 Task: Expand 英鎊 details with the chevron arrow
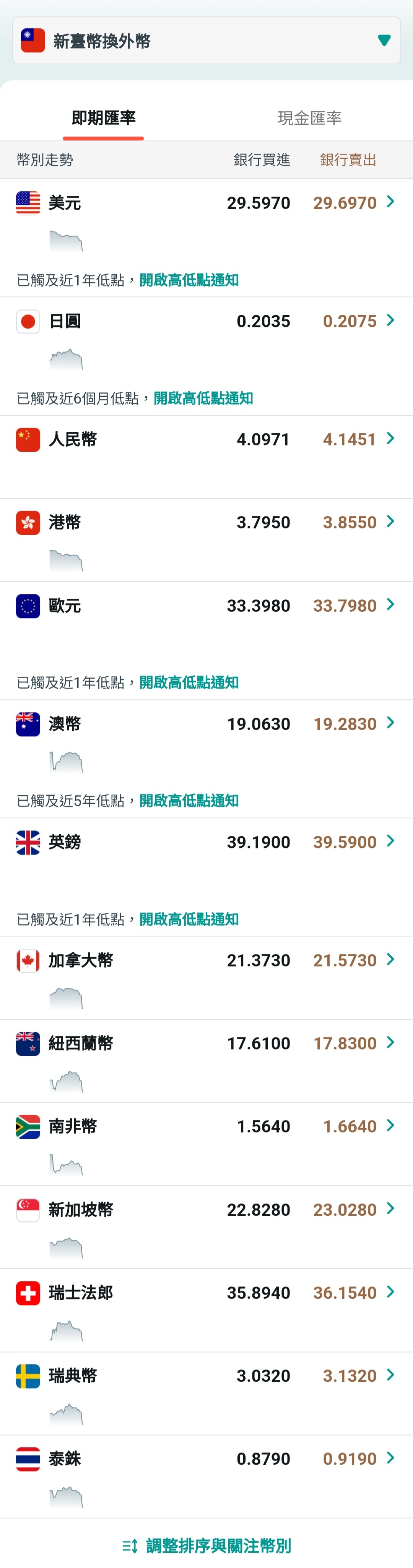click(x=390, y=840)
